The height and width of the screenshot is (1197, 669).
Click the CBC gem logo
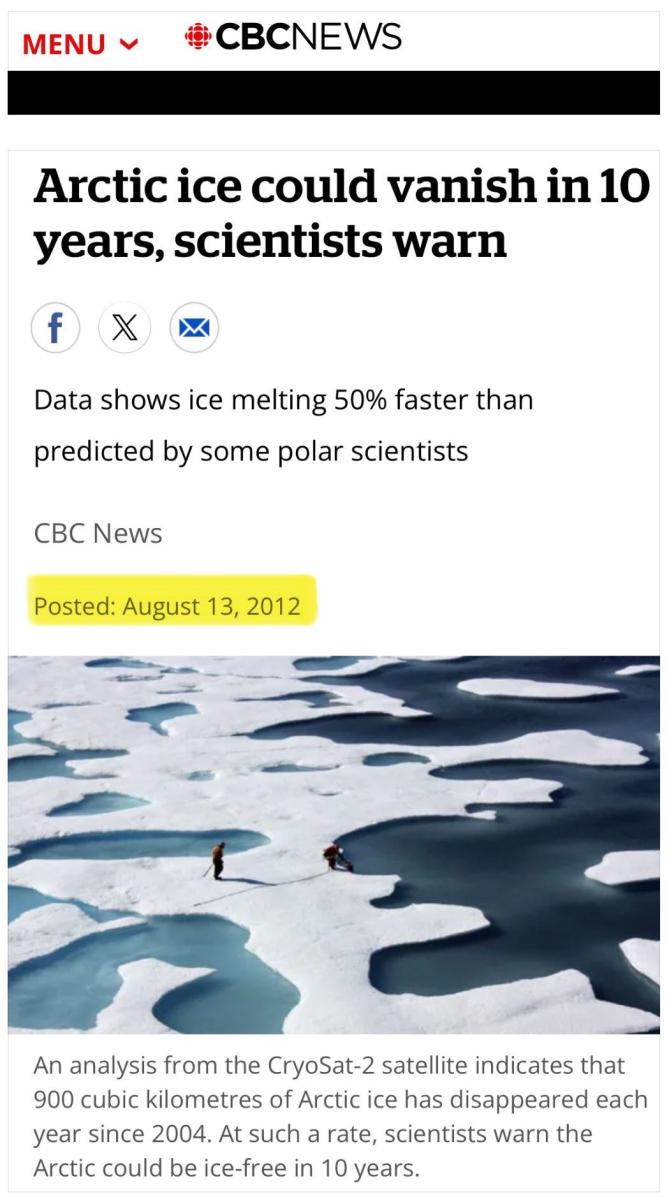pos(198,38)
